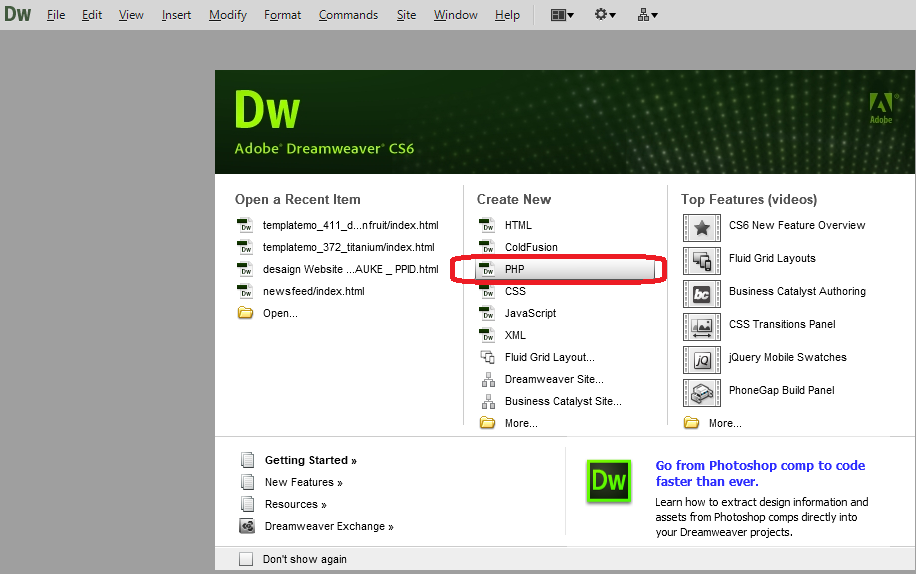Click the green Dw logo thumbnail in promo

point(609,481)
